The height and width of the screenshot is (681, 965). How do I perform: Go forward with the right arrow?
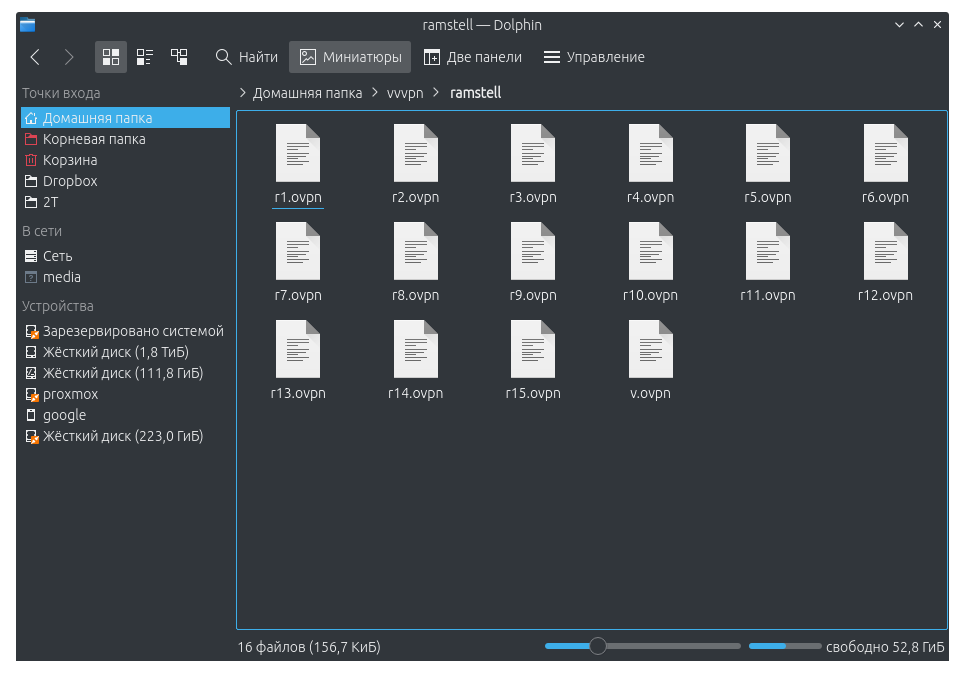[x=69, y=57]
